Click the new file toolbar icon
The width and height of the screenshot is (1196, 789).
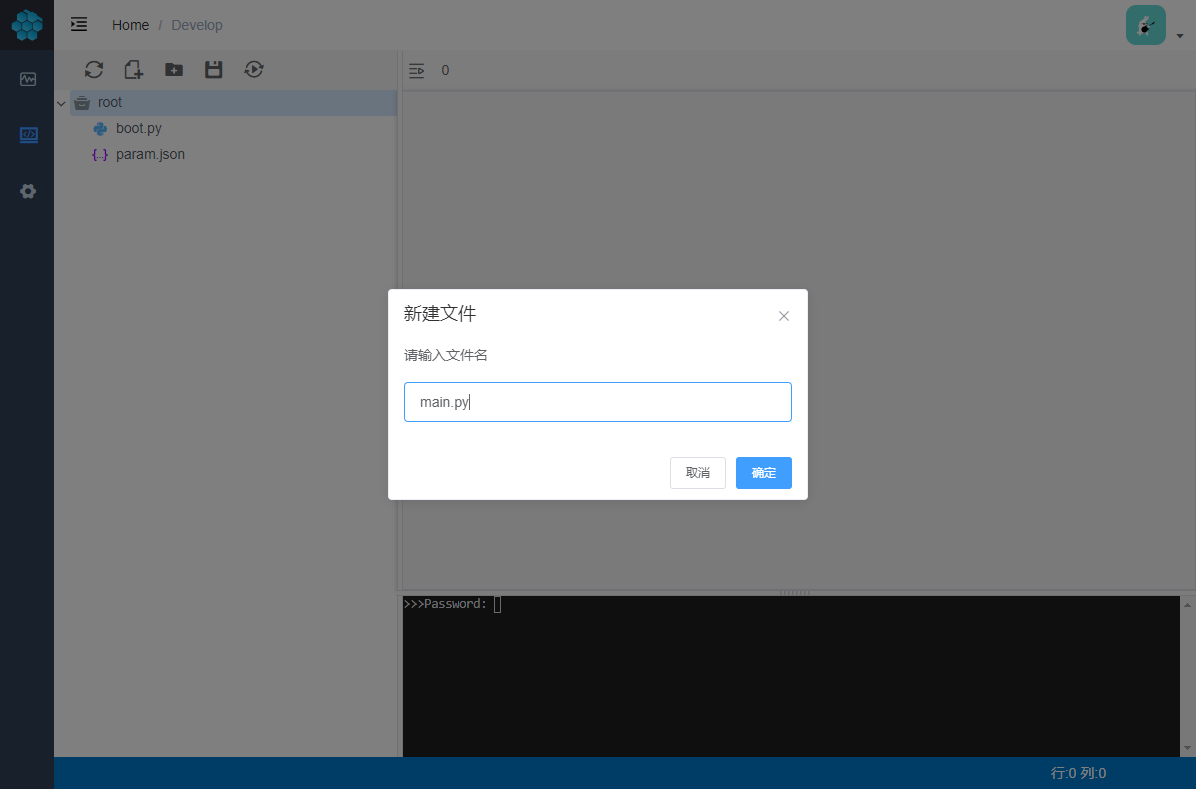(133, 69)
